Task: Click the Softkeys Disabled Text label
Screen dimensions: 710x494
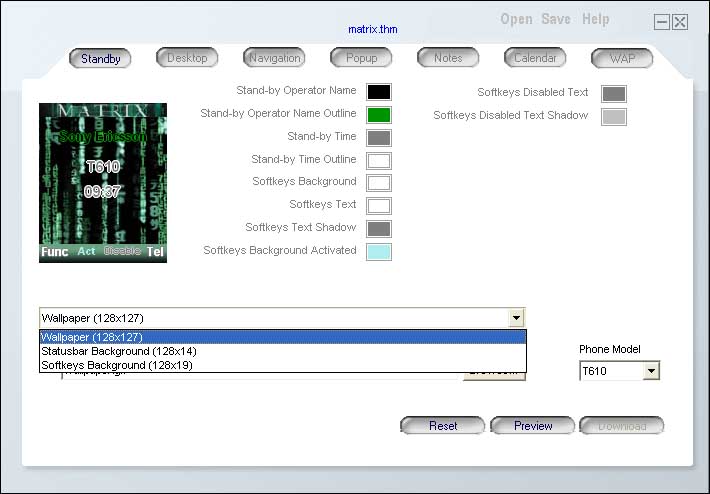Action: tap(532, 92)
